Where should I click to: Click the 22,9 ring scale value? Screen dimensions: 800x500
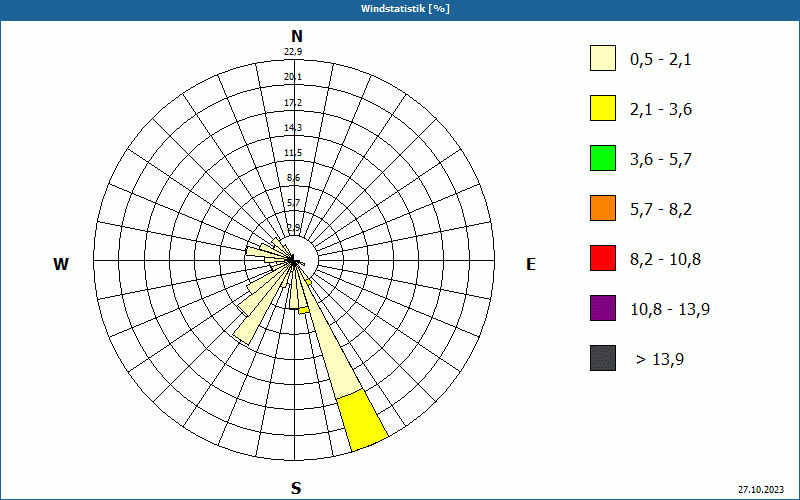[x=293, y=52]
